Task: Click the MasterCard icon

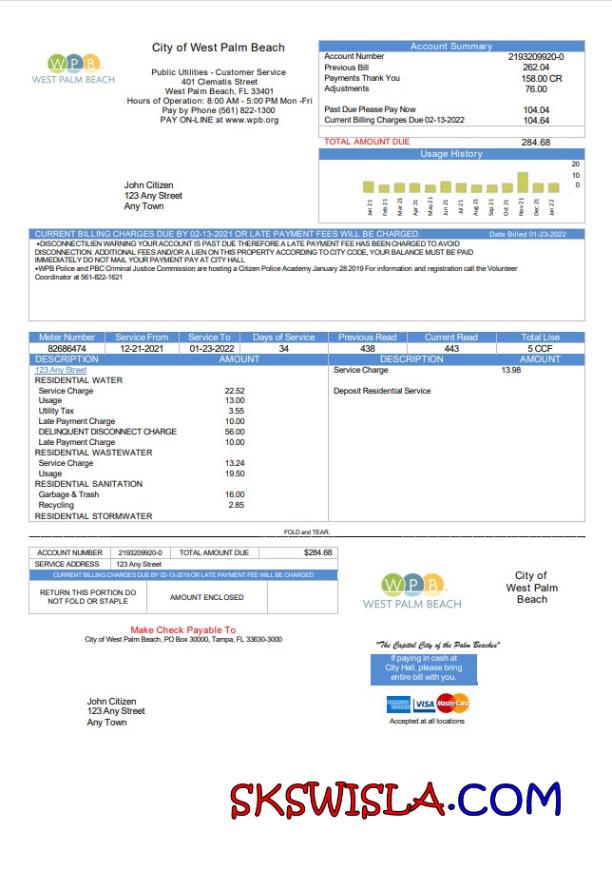Action: 453,704
